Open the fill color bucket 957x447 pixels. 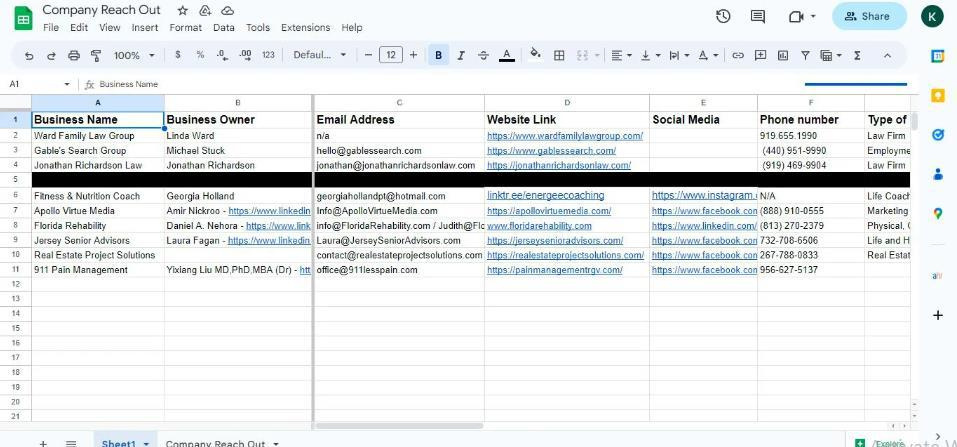535,55
